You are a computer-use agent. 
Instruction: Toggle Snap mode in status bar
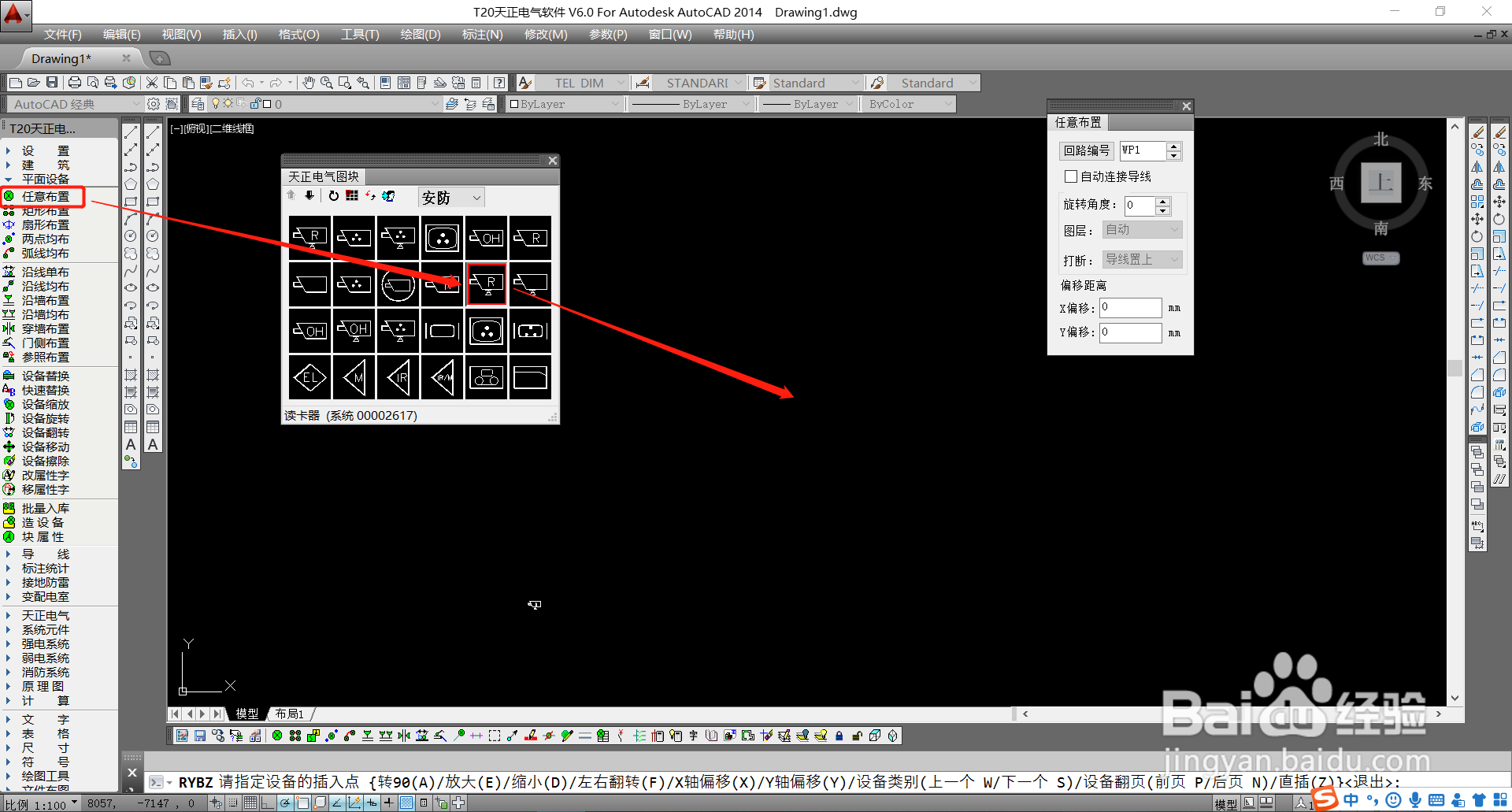click(x=233, y=803)
